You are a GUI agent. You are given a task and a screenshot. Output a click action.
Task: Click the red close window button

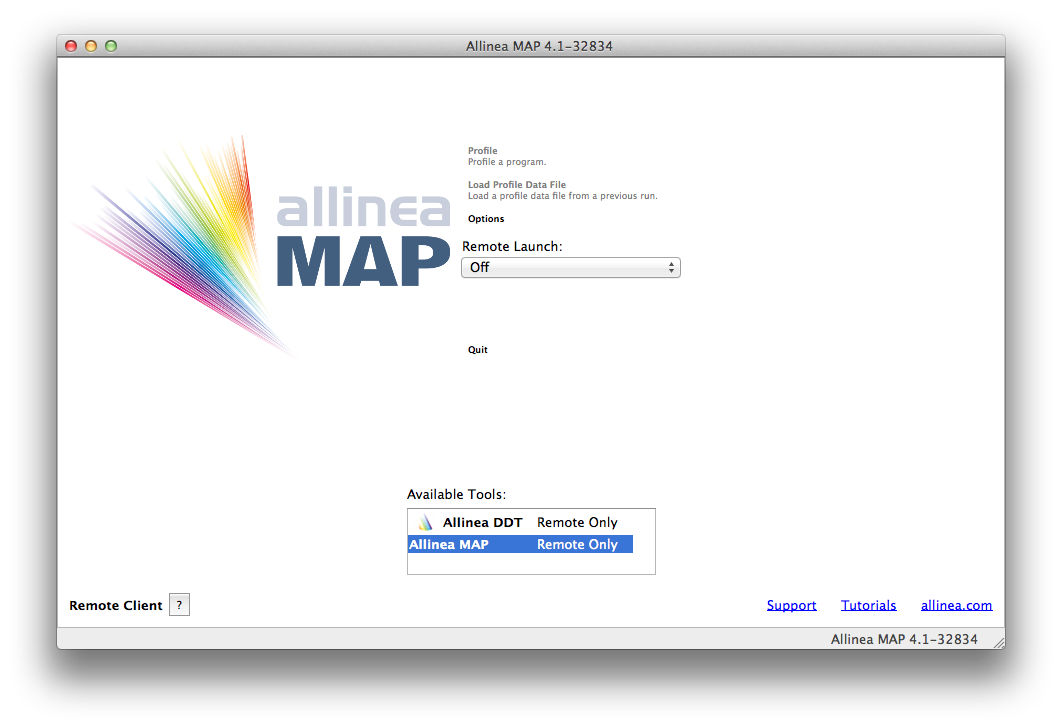click(70, 46)
